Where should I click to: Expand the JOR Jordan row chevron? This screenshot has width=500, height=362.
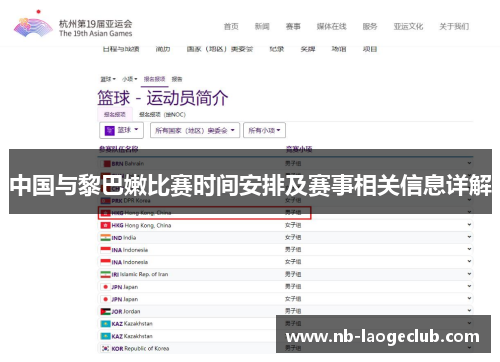point(469,311)
